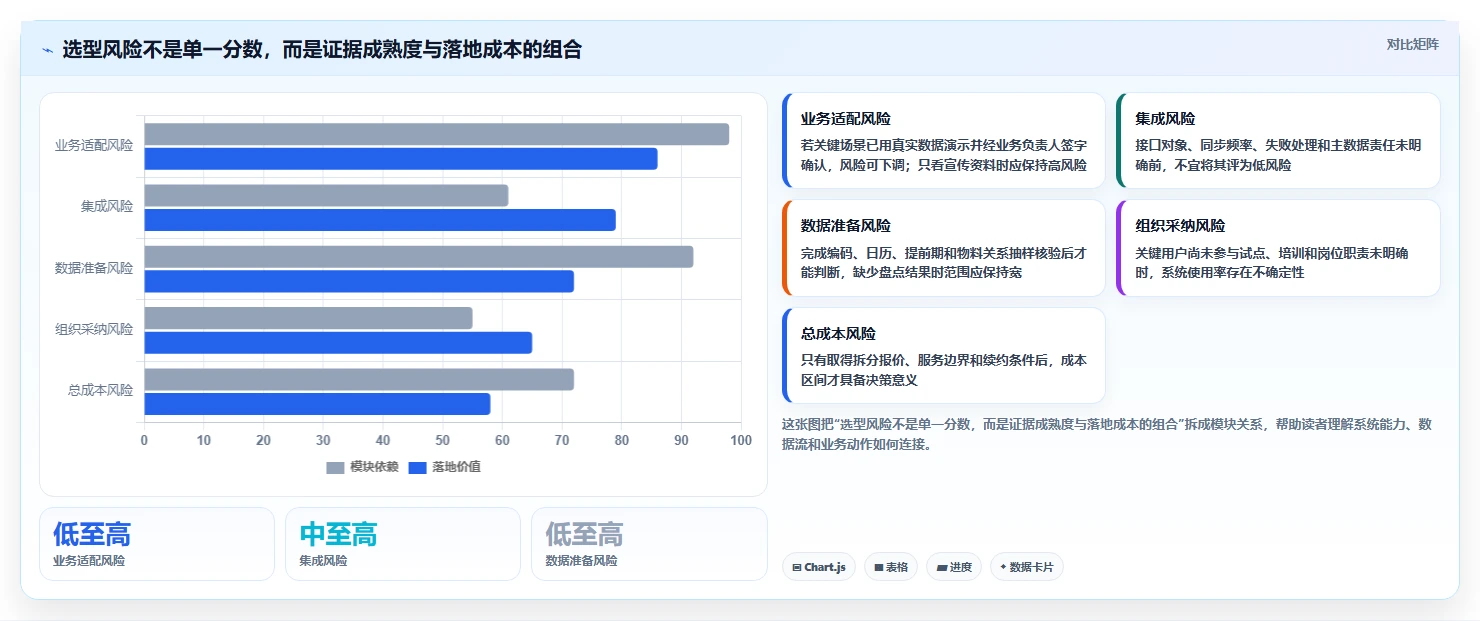Click the 进度 tag chip
This screenshot has width=1480, height=621.
954,567
